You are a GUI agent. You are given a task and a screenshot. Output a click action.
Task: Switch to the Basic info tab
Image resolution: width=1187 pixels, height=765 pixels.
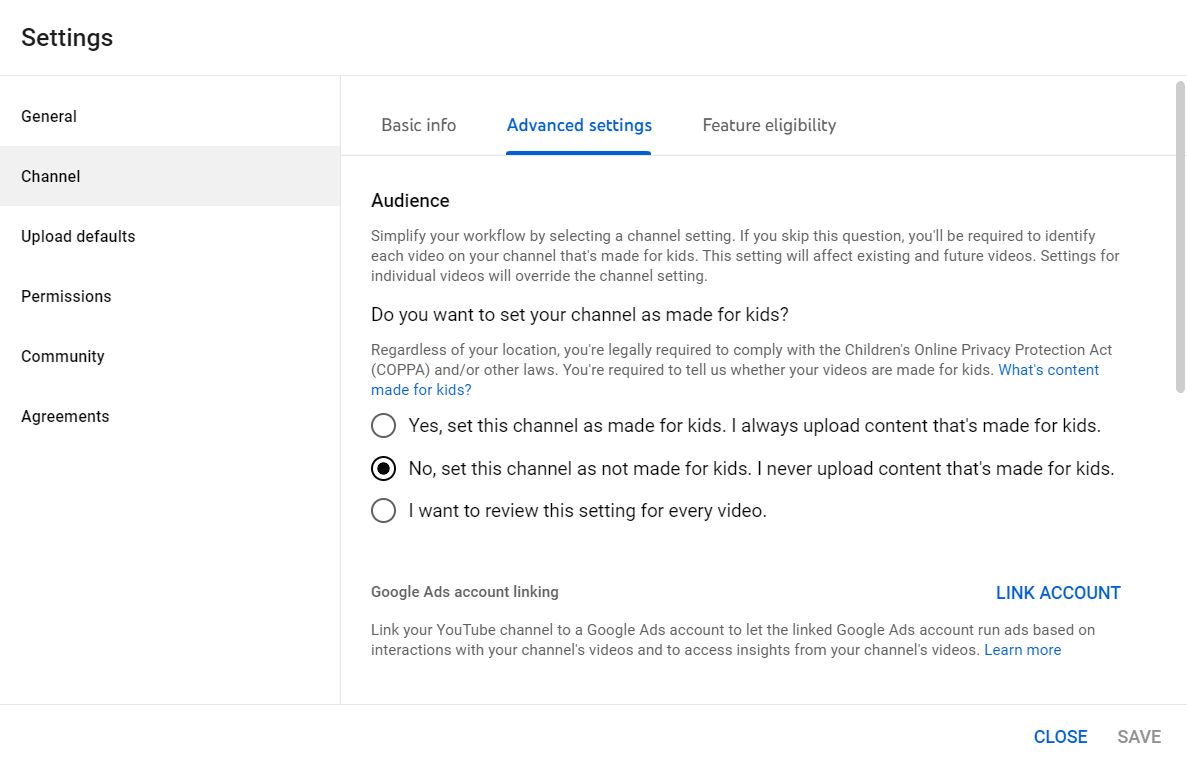click(x=419, y=125)
